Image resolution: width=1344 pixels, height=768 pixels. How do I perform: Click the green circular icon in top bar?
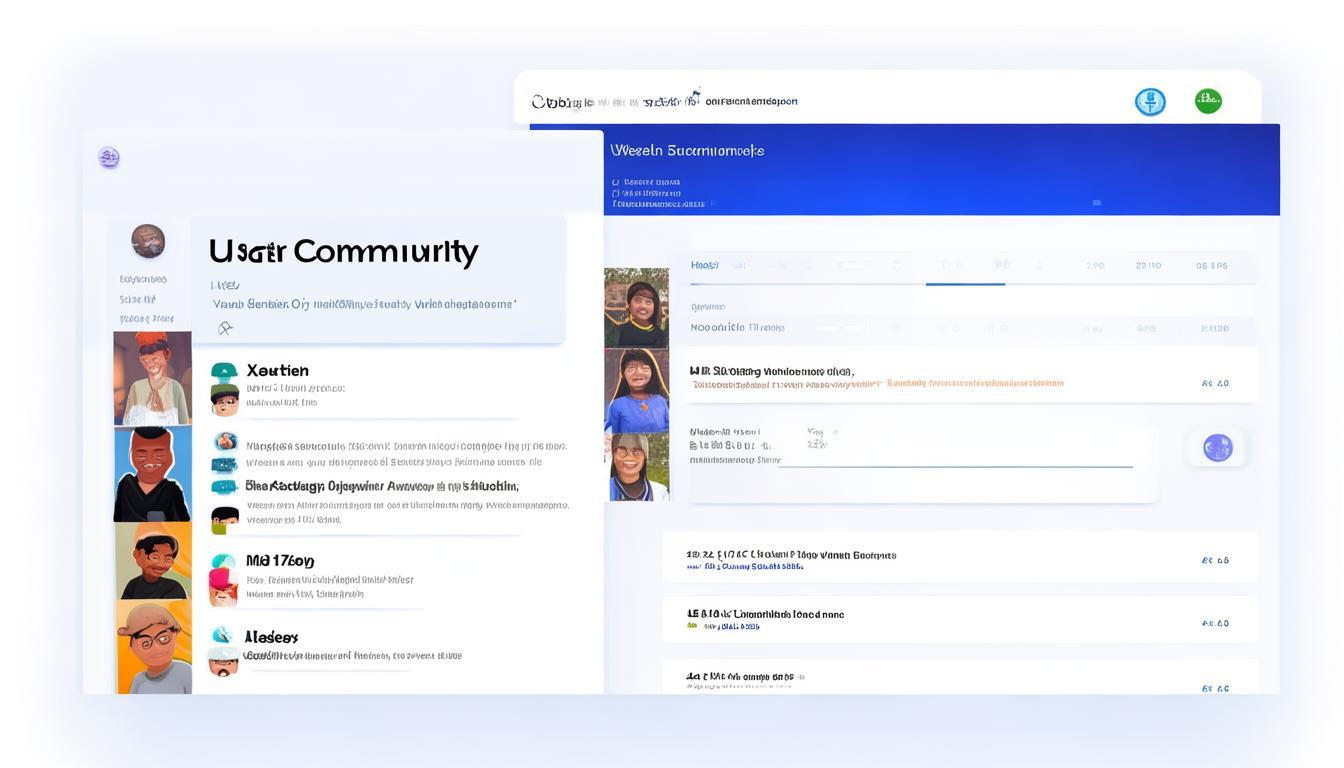click(1208, 100)
